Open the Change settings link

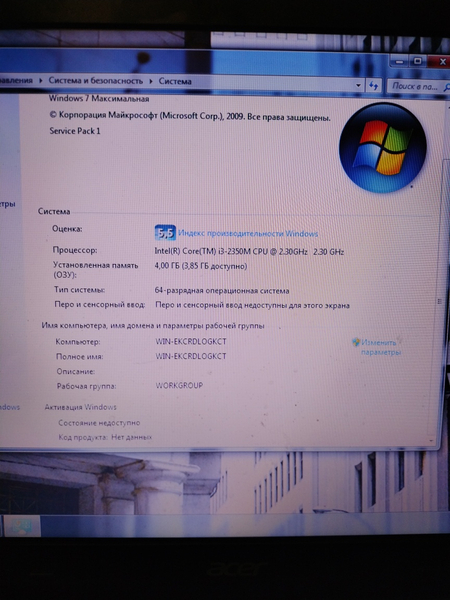point(381,347)
